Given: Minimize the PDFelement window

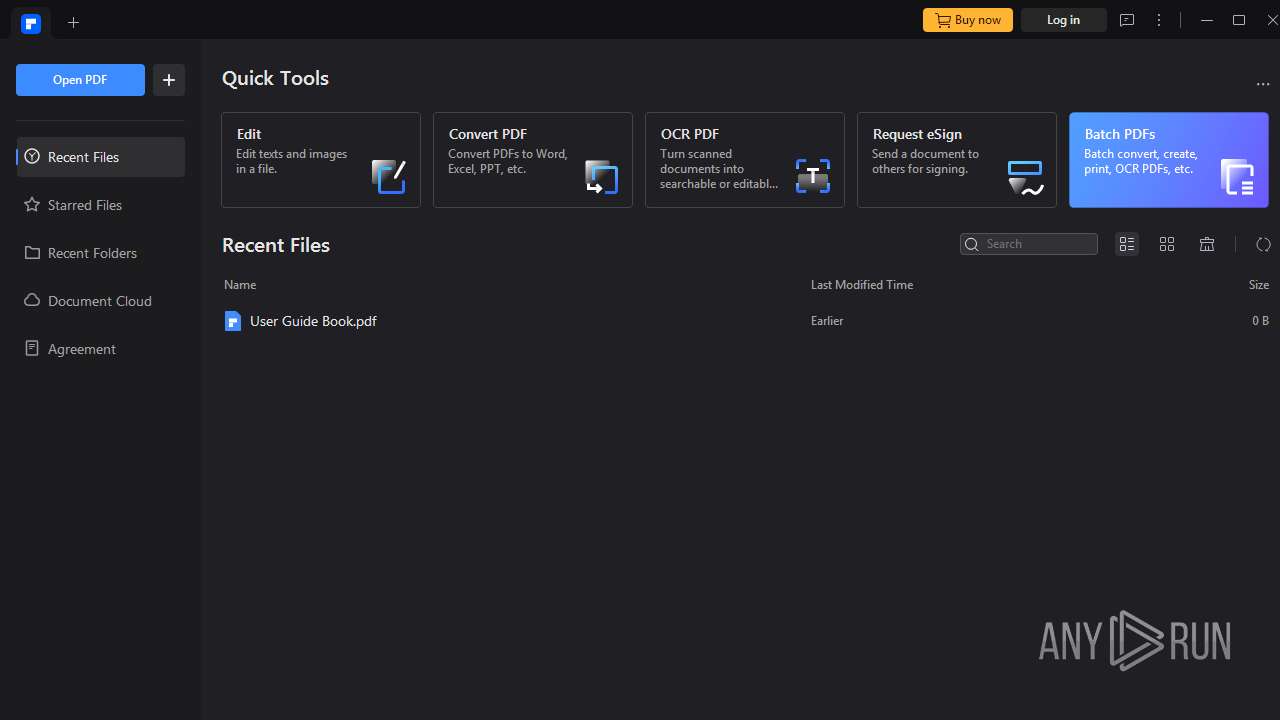Looking at the screenshot, I should click(x=1207, y=20).
